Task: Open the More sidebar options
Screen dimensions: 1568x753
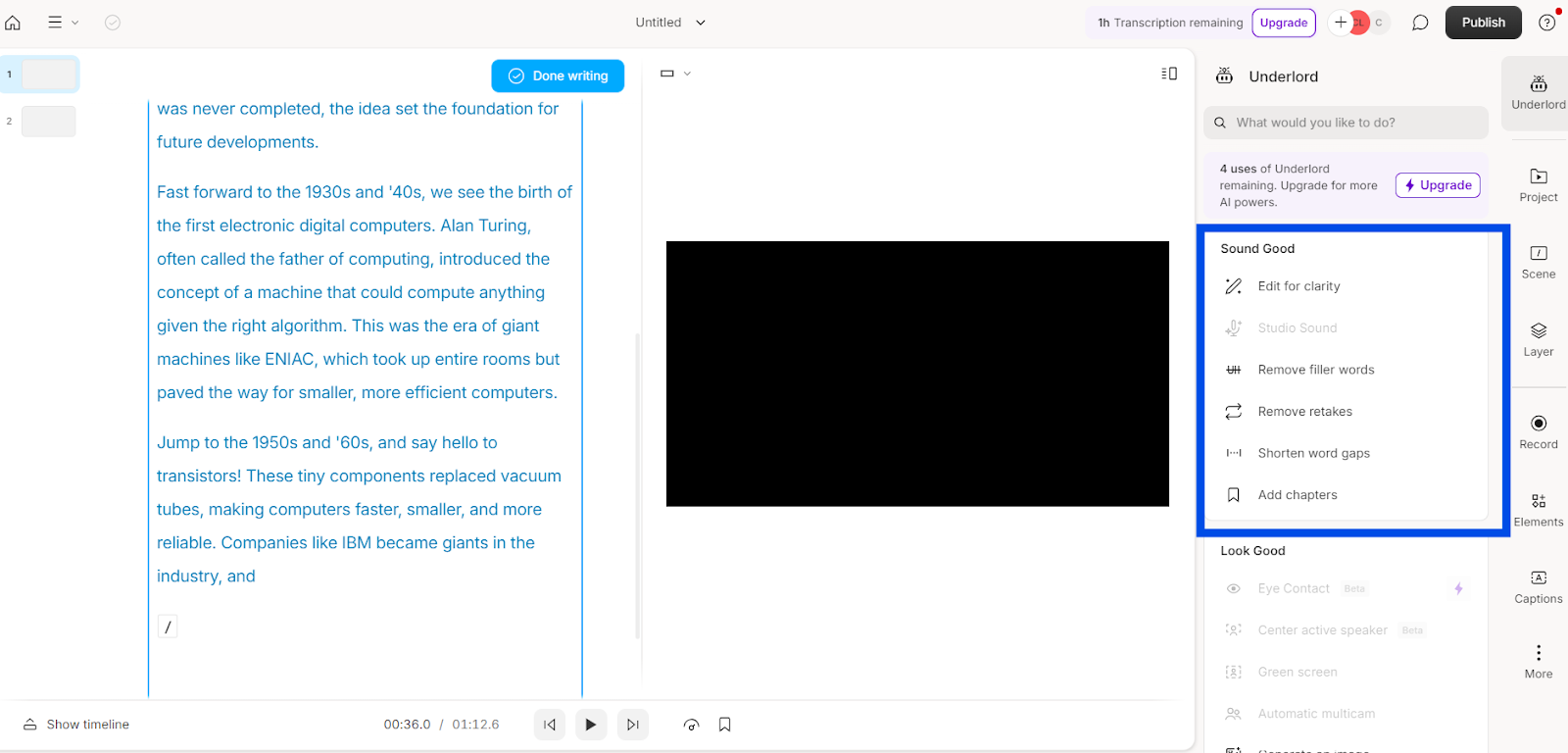Action: (x=1538, y=662)
